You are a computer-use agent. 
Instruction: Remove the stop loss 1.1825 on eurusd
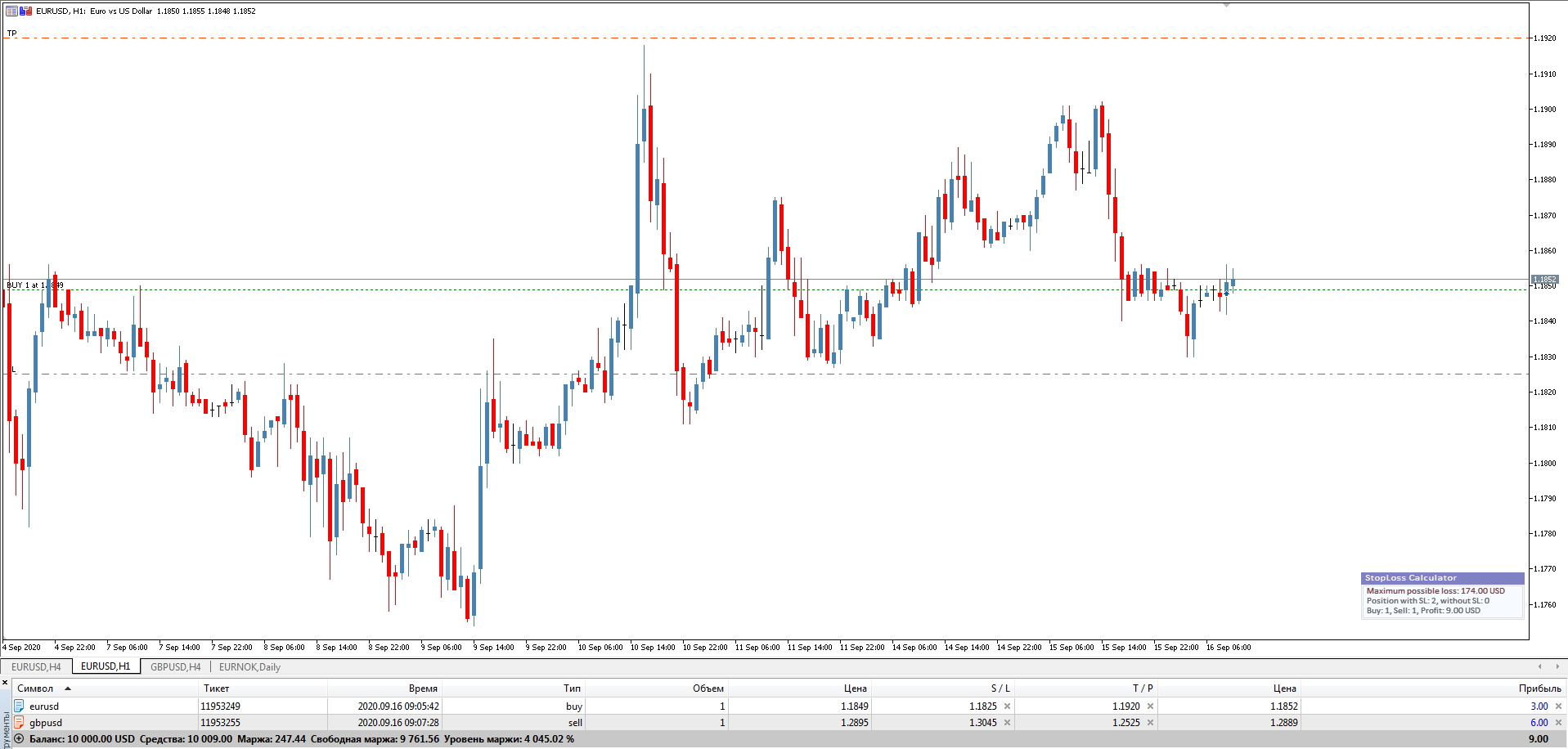click(1007, 706)
